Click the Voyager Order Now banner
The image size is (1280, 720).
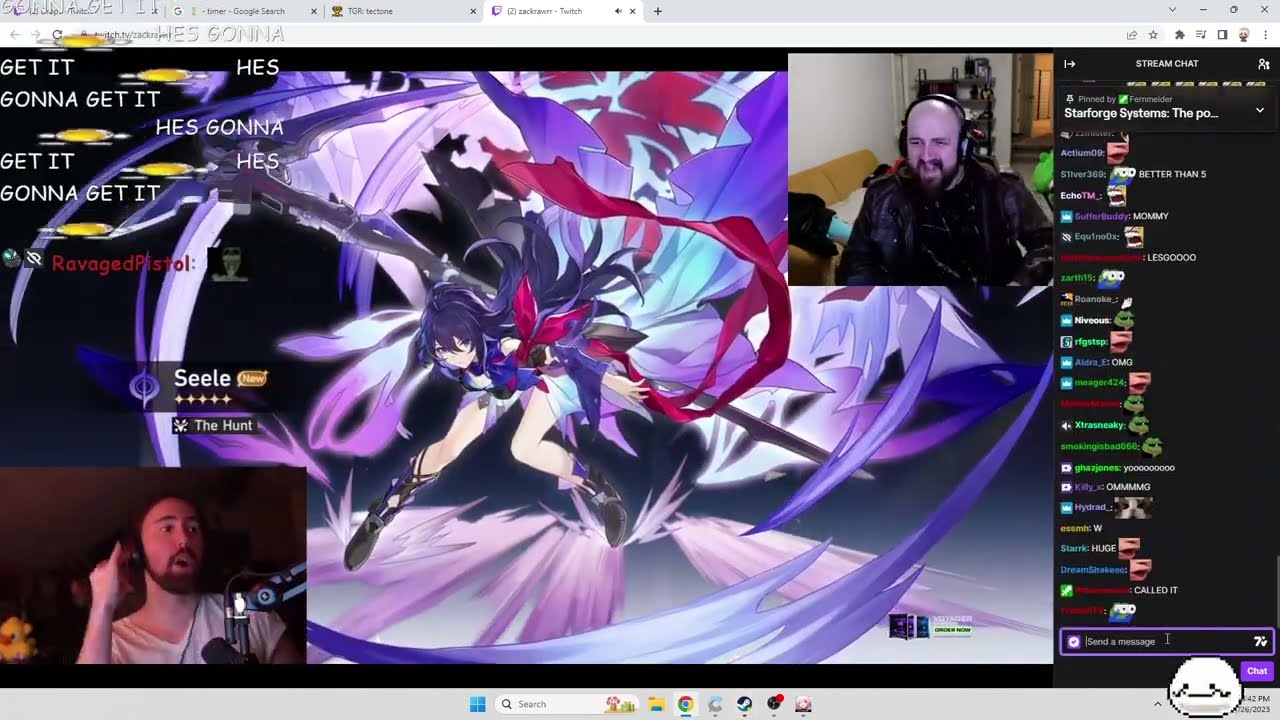(x=930, y=626)
